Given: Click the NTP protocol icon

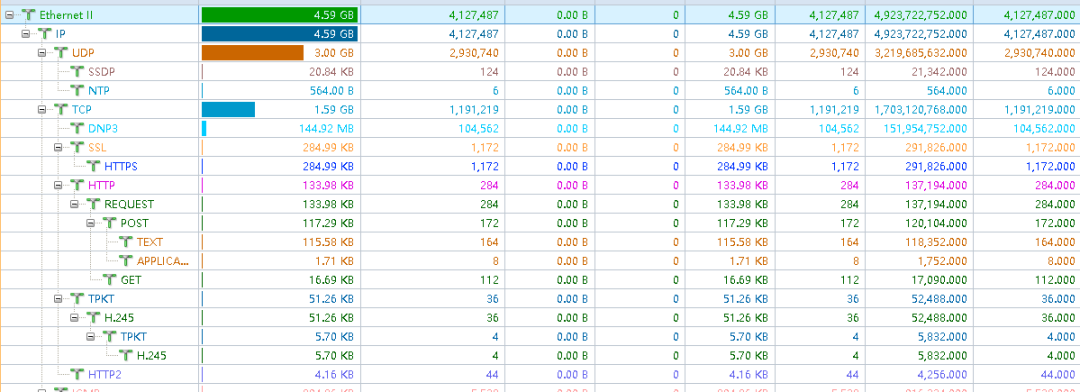Looking at the screenshot, I should point(77,90).
